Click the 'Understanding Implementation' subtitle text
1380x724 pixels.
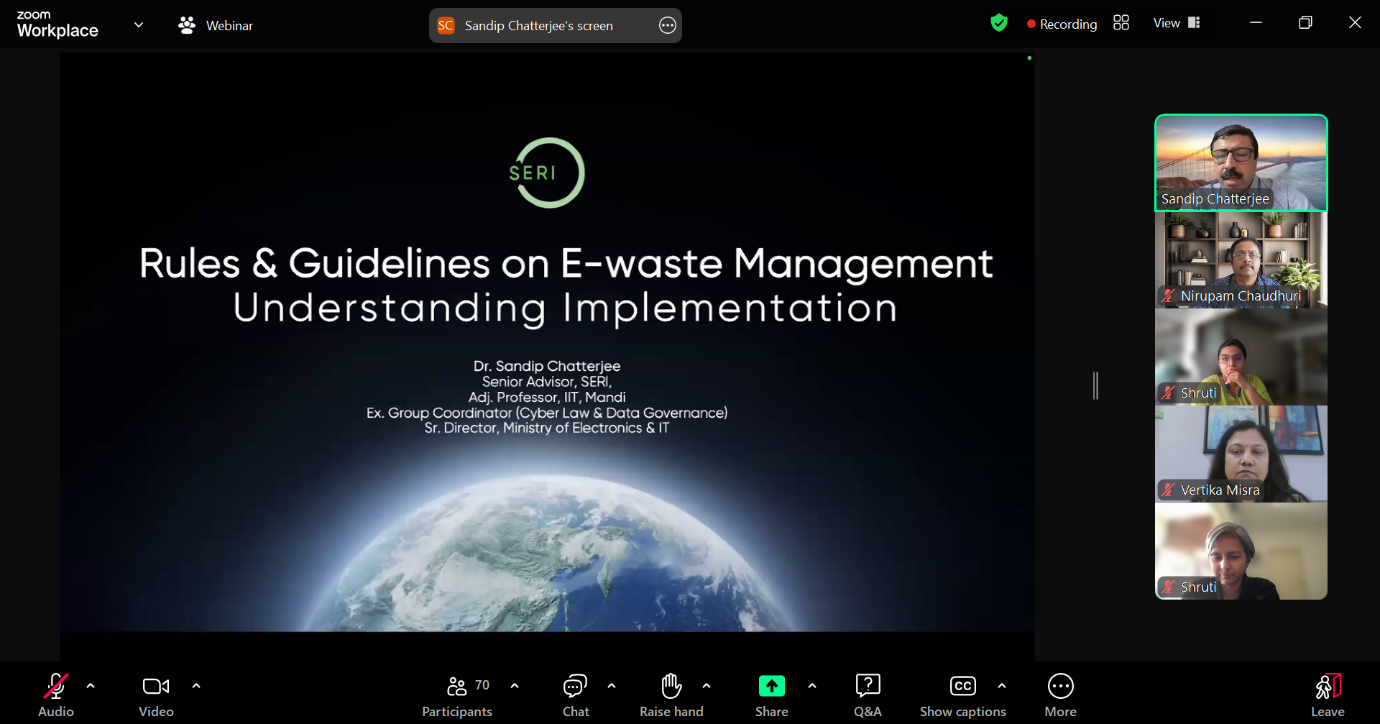(565, 307)
